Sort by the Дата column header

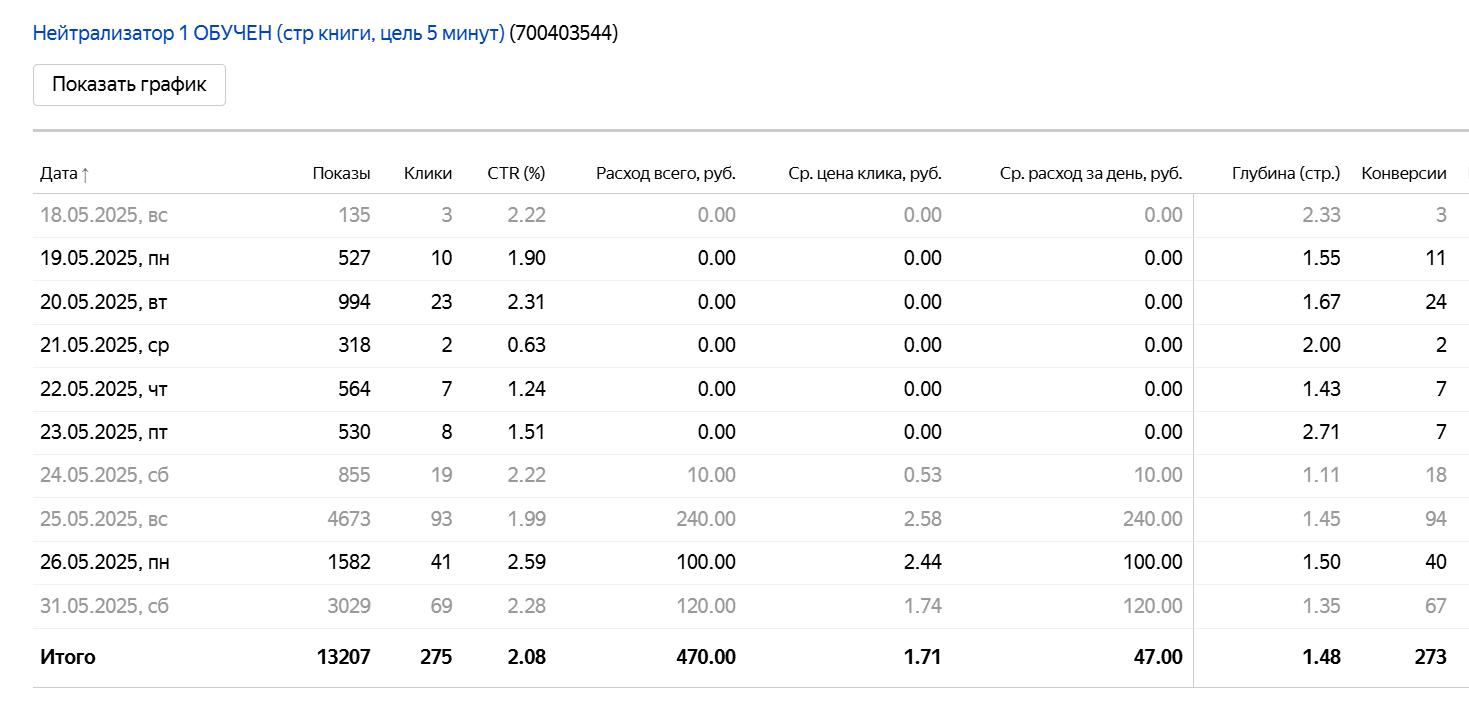58,173
